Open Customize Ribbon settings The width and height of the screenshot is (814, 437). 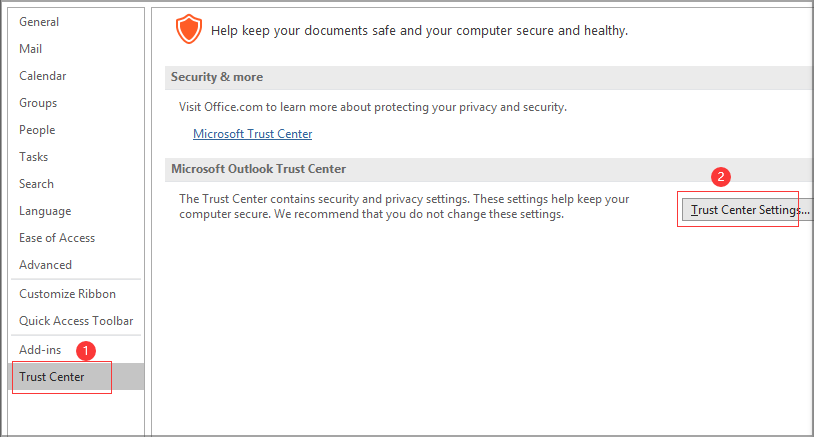[67, 294]
